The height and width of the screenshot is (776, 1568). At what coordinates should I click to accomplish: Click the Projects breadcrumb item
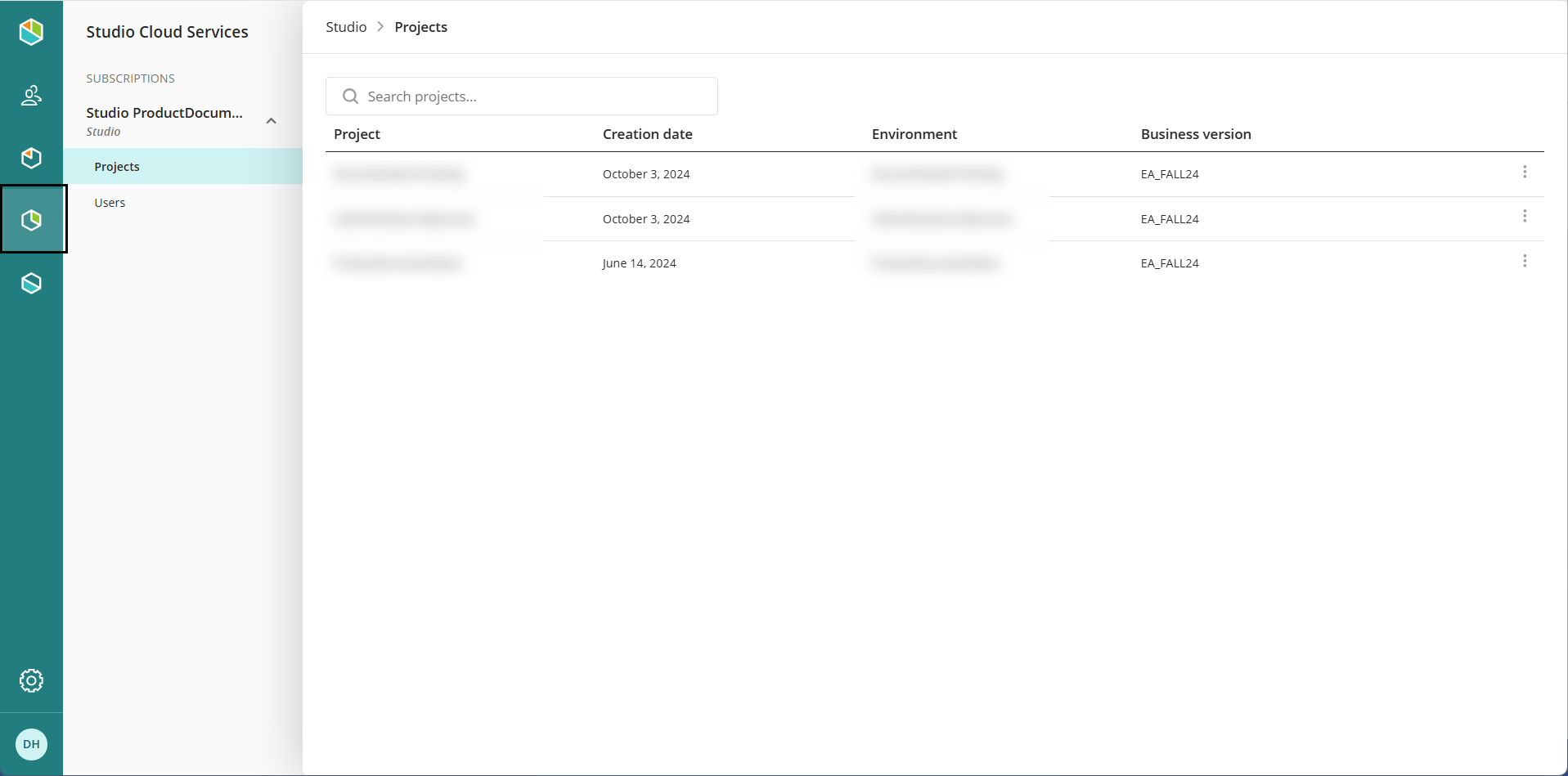(x=420, y=27)
